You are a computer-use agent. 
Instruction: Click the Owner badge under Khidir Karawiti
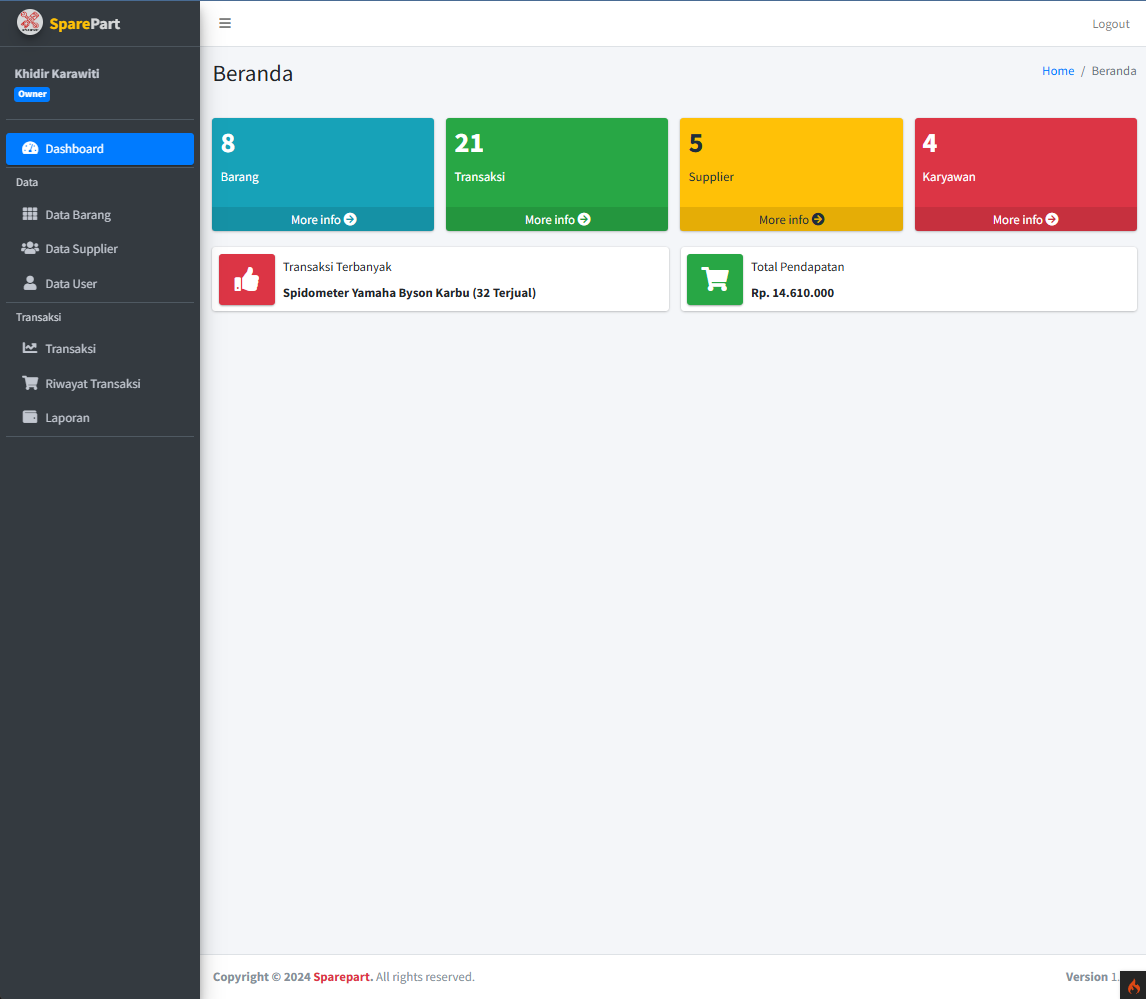pyautogui.click(x=32, y=93)
